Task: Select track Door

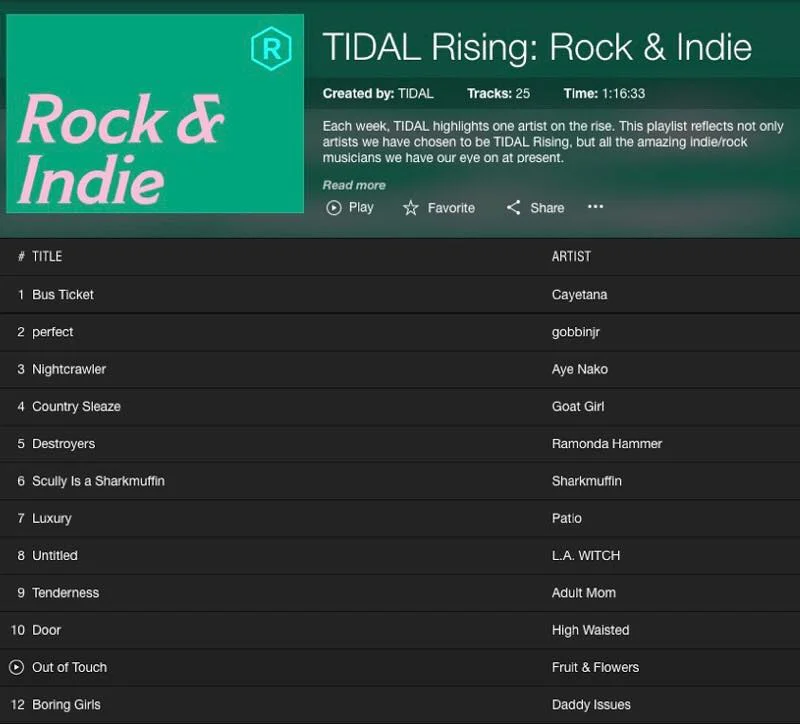Action: [46, 630]
